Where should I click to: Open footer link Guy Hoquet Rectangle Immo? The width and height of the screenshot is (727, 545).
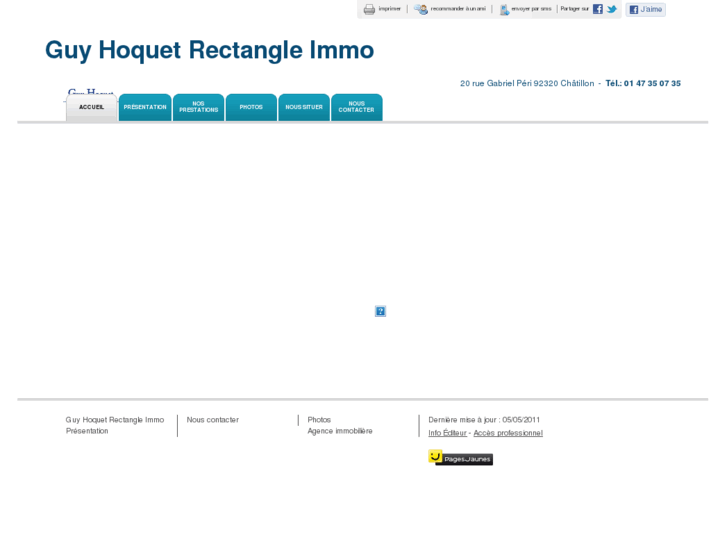[115, 420]
